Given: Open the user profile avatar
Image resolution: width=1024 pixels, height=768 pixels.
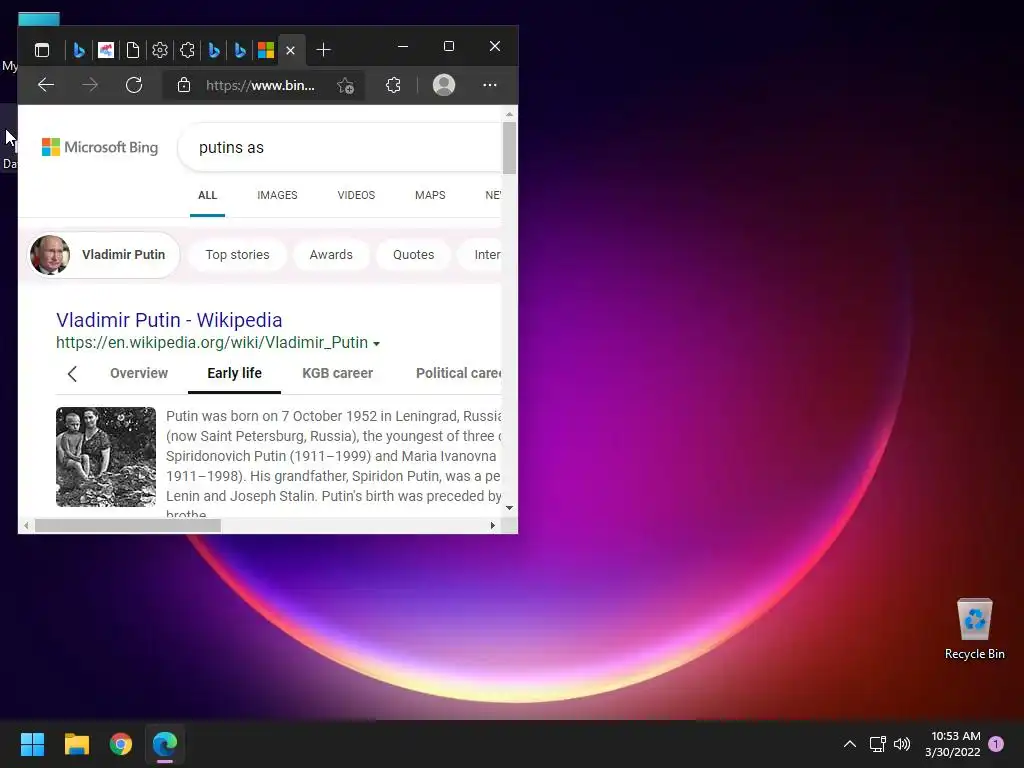Looking at the screenshot, I should pos(444,85).
